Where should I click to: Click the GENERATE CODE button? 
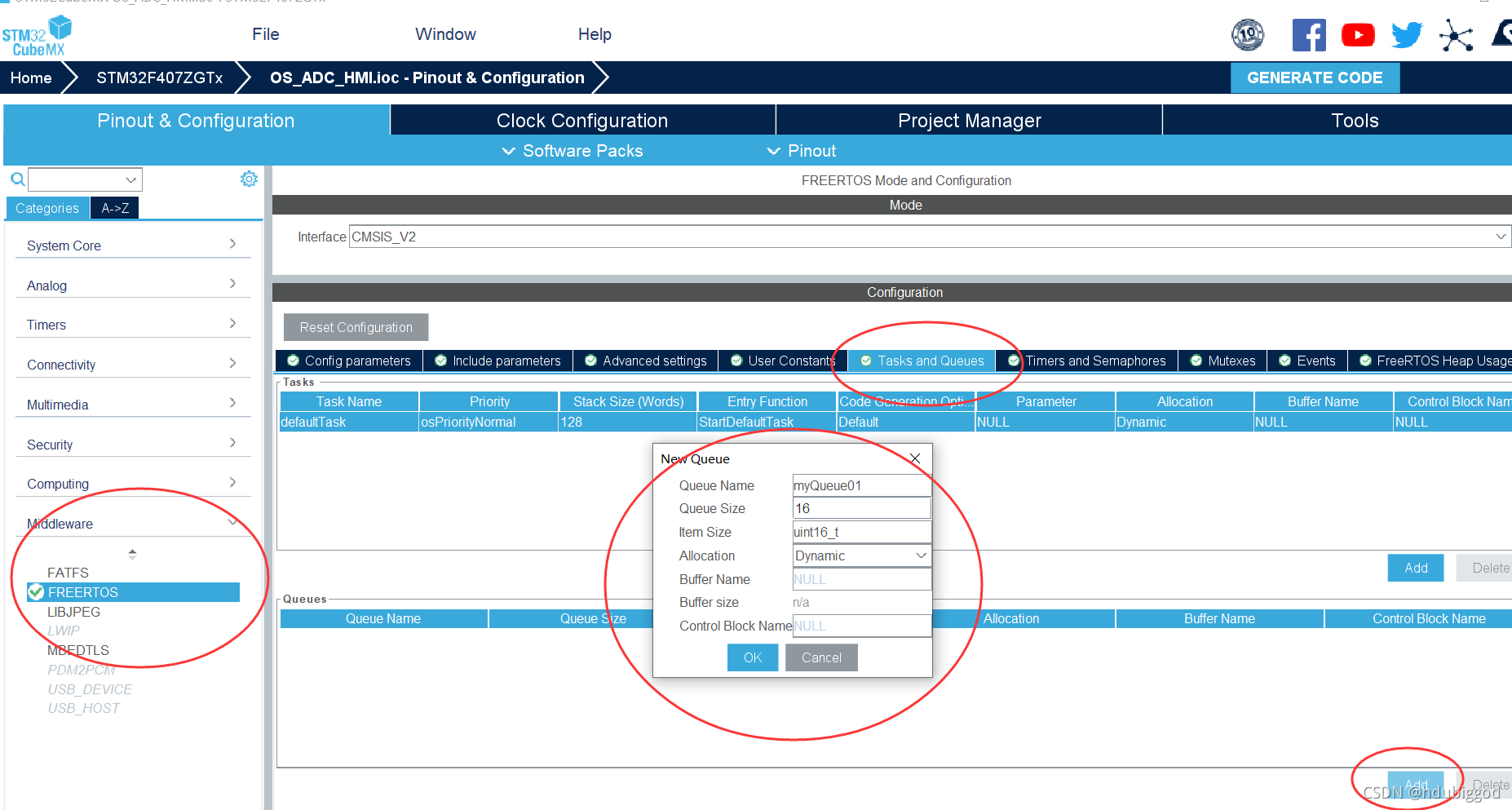(x=1315, y=77)
